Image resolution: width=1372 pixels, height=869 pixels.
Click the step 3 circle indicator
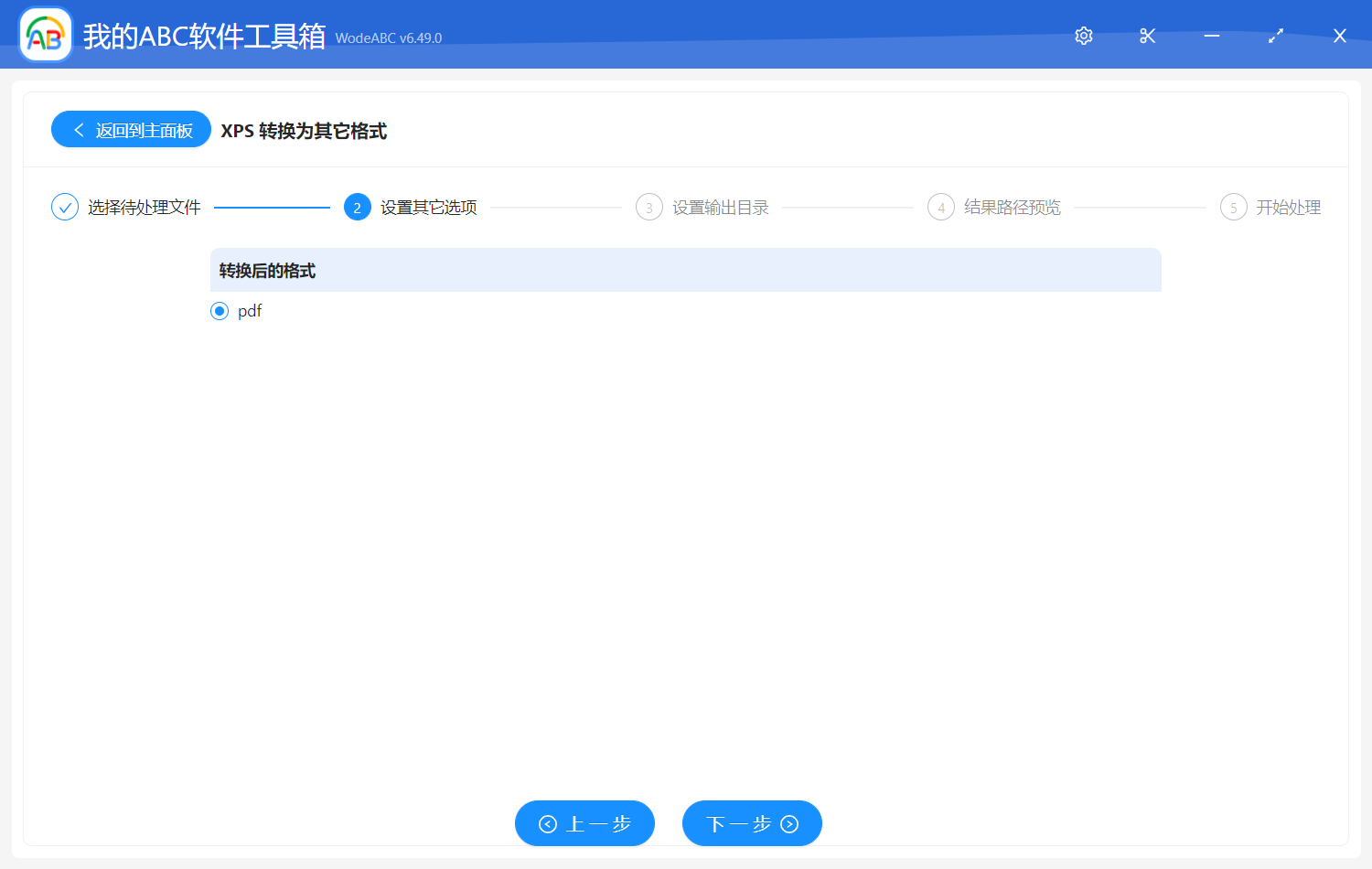649,207
